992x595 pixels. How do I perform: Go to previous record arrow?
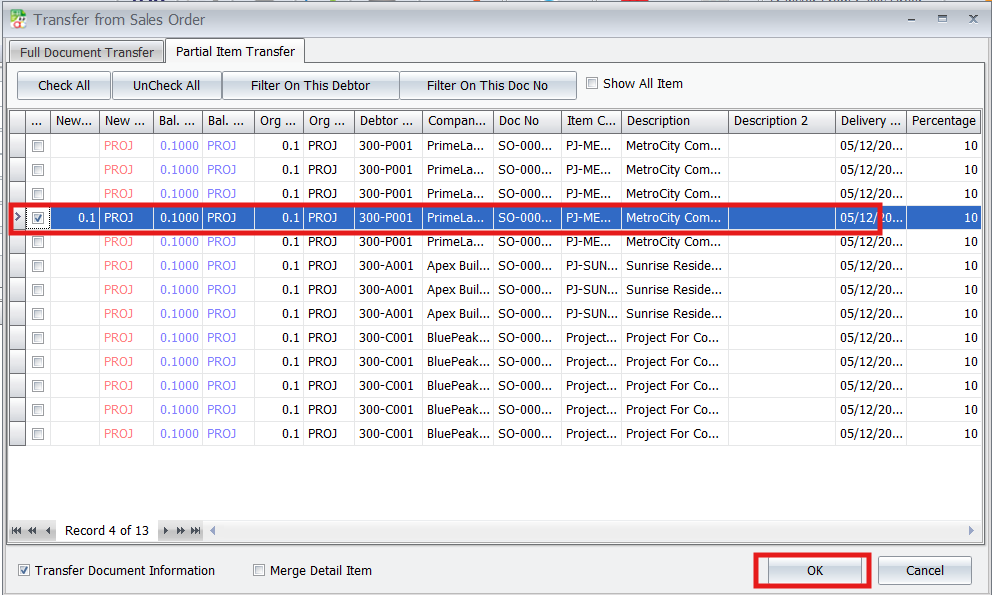[x=47, y=531]
